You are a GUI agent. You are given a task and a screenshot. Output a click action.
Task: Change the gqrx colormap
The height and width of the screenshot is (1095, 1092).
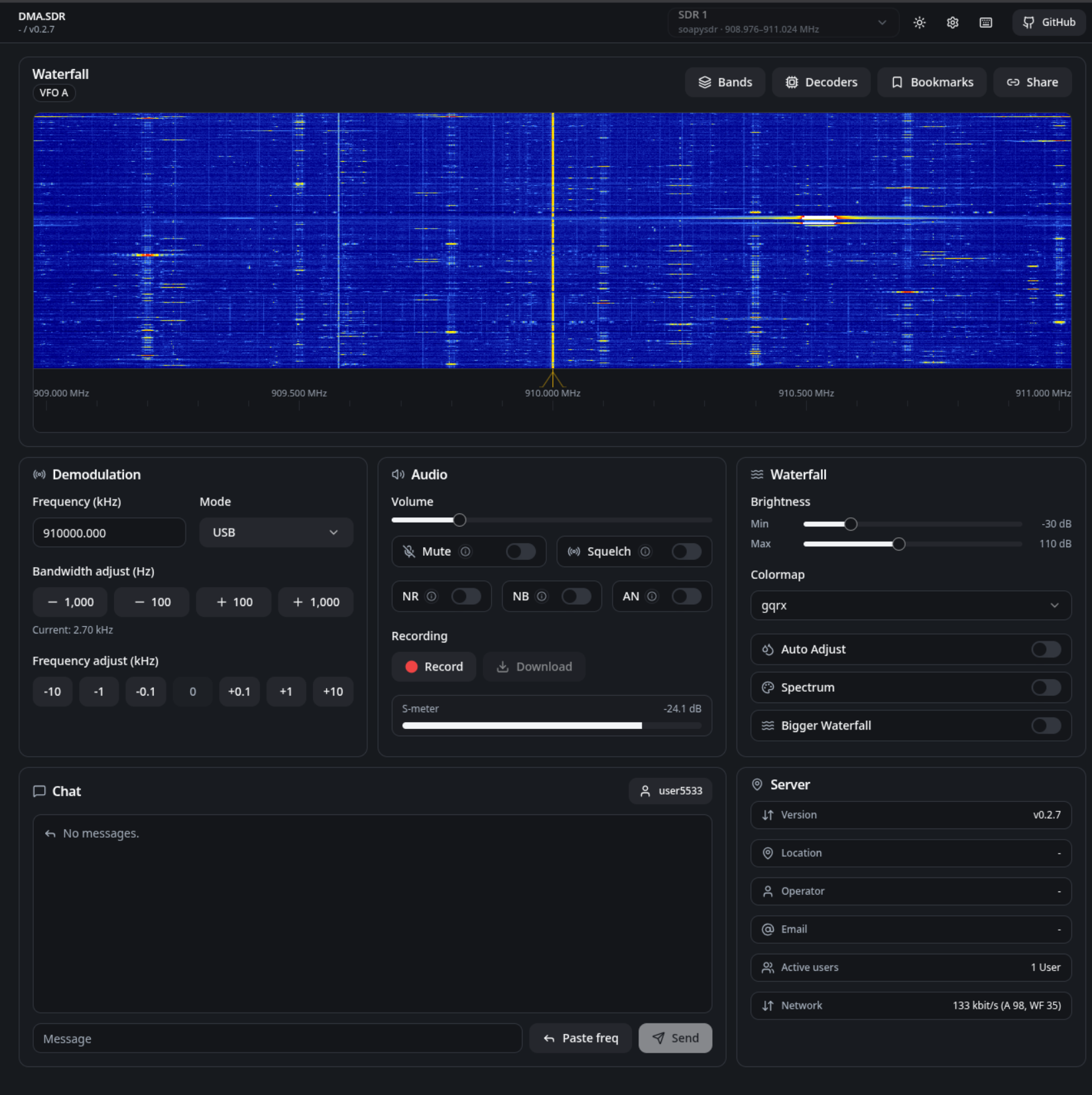(x=910, y=605)
